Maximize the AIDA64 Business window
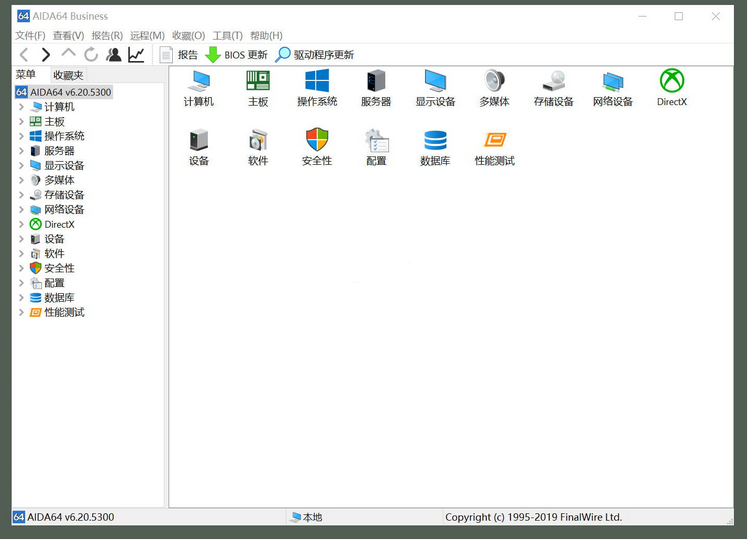 tap(678, 16)
